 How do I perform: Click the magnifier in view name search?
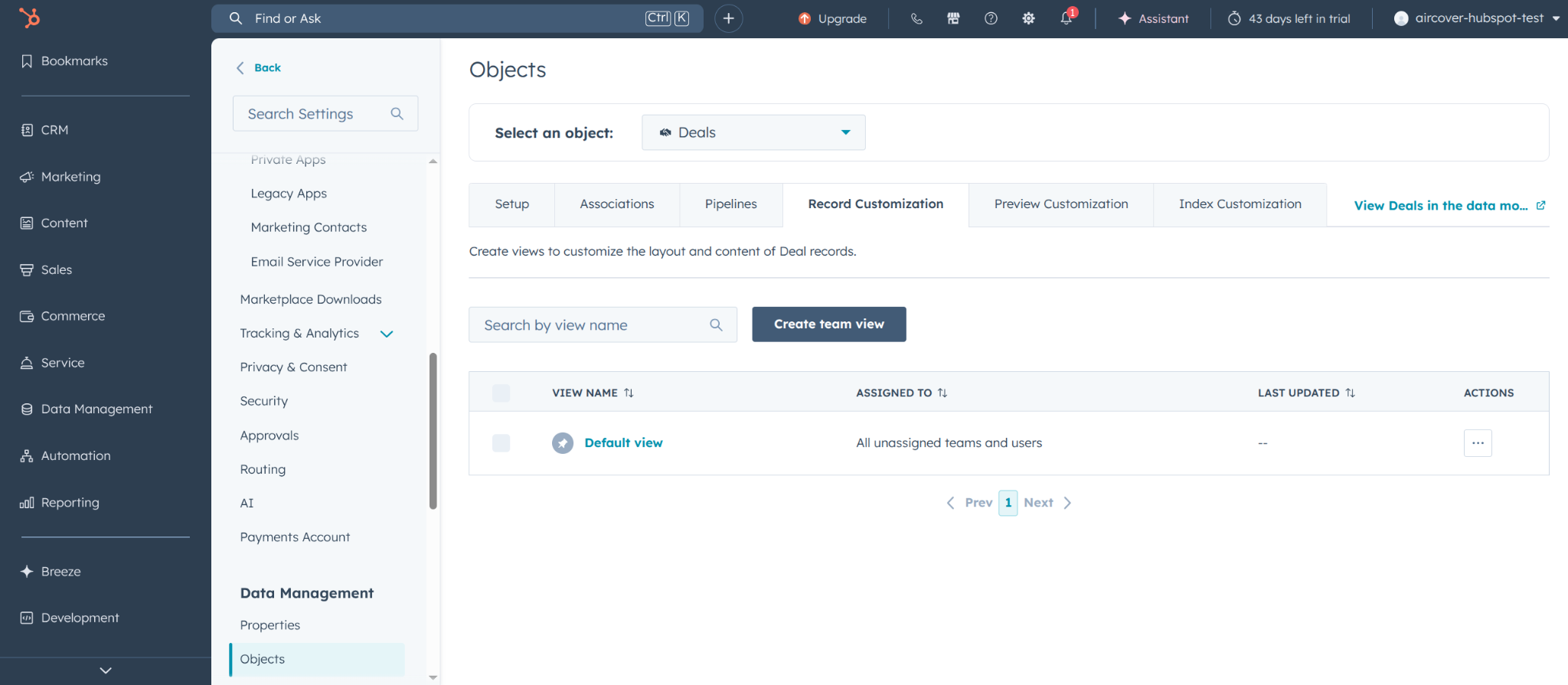[x=716, y=325]
